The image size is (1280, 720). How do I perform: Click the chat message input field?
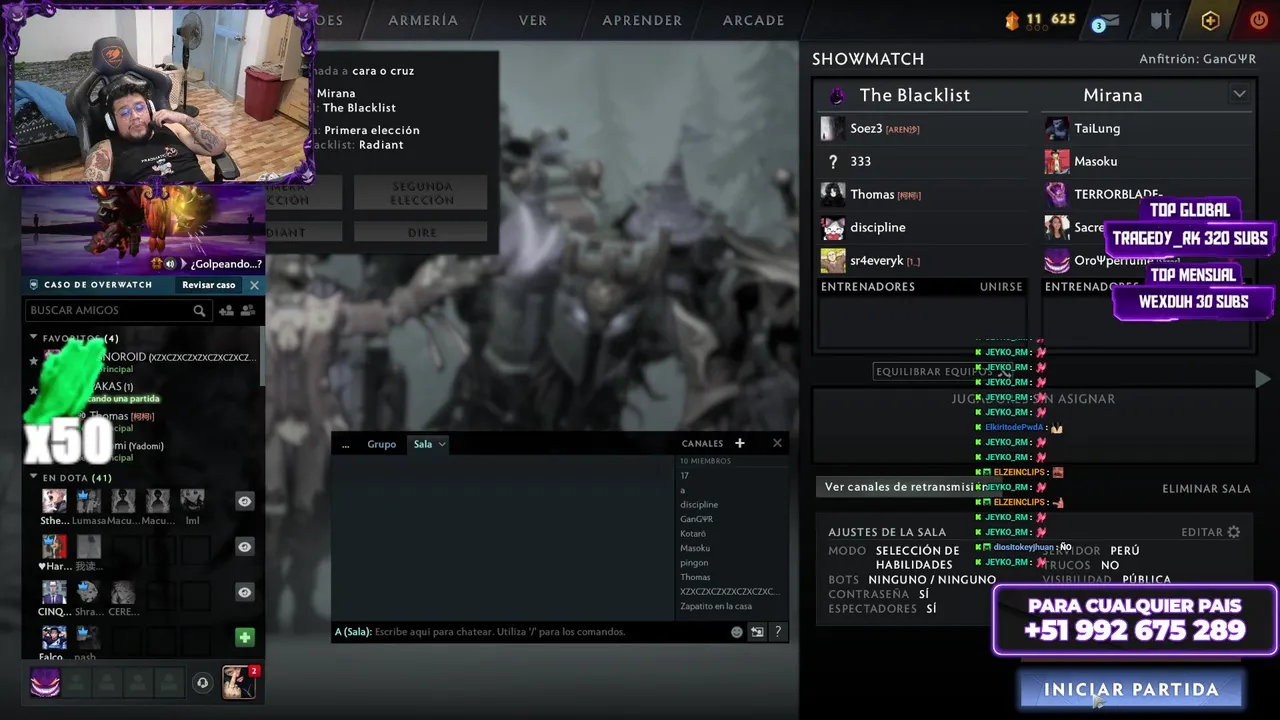click(x=530, y=632)
